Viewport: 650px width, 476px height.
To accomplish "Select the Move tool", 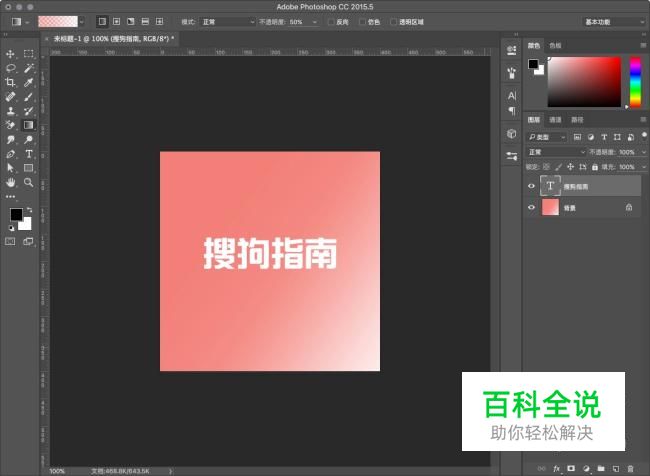I will [x=10, y=54].
